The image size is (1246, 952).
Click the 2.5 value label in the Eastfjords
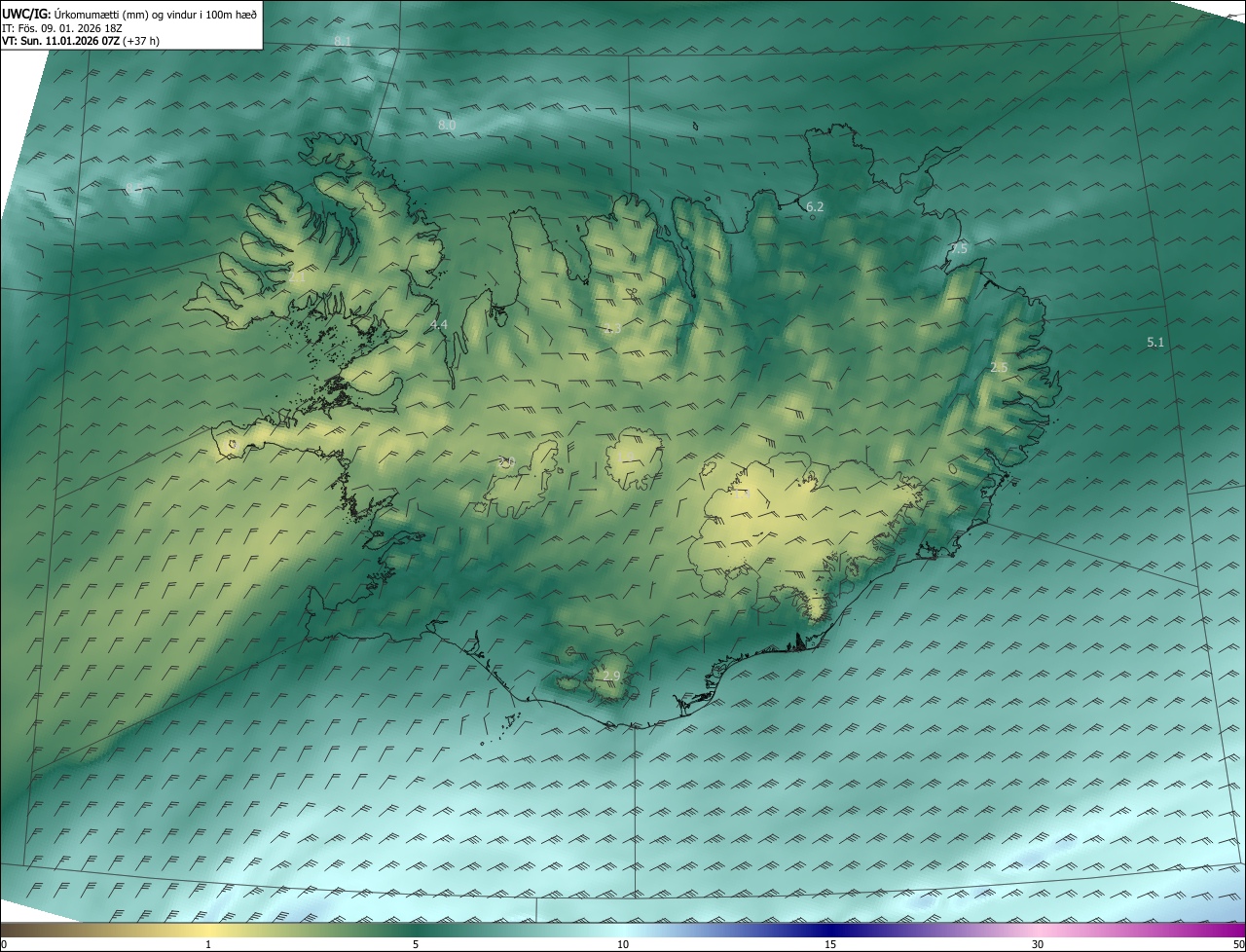[x=999, y=367]
